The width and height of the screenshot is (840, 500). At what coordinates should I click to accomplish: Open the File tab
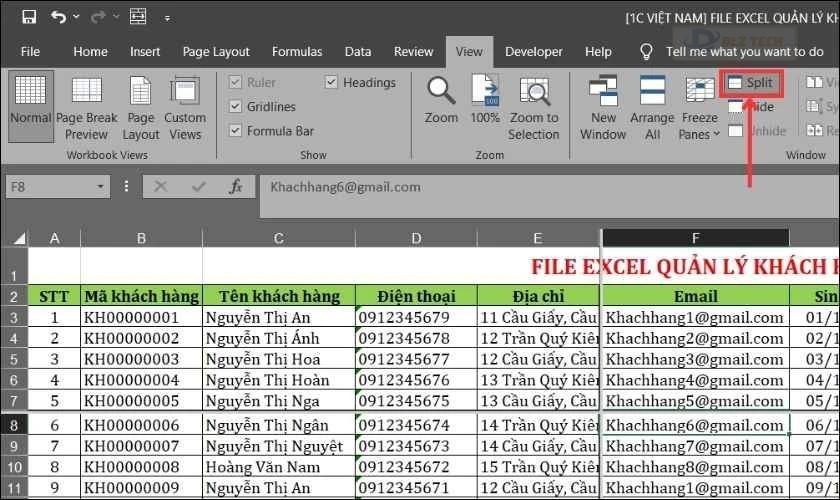tap(30, 51)
